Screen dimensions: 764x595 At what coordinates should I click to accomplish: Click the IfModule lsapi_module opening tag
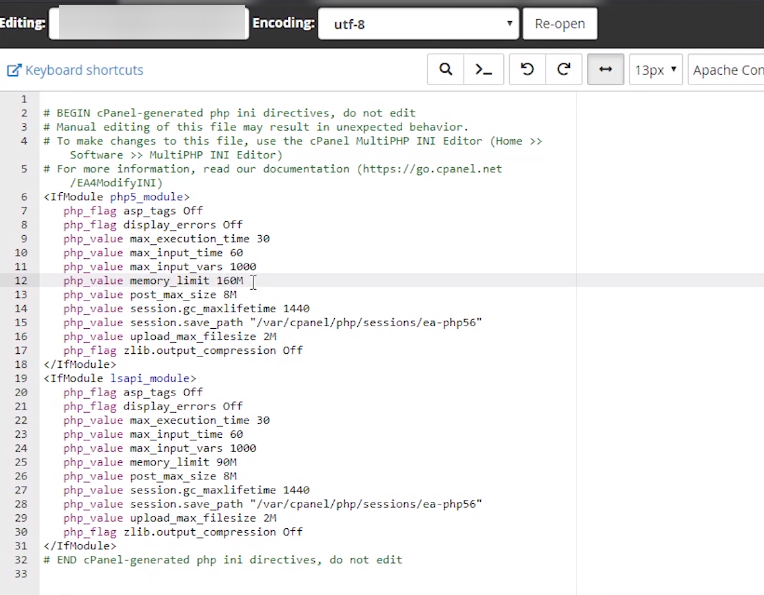pos(119,379)
